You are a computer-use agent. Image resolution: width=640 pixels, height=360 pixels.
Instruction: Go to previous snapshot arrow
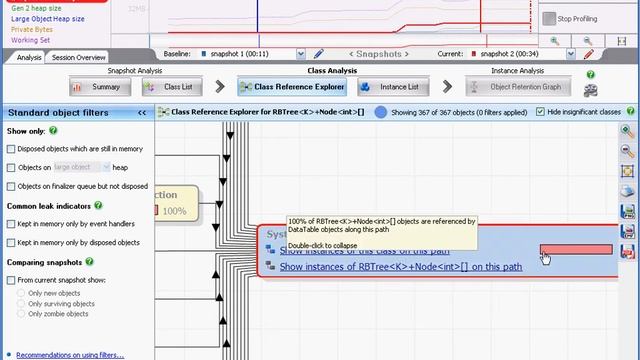[351, 54]
